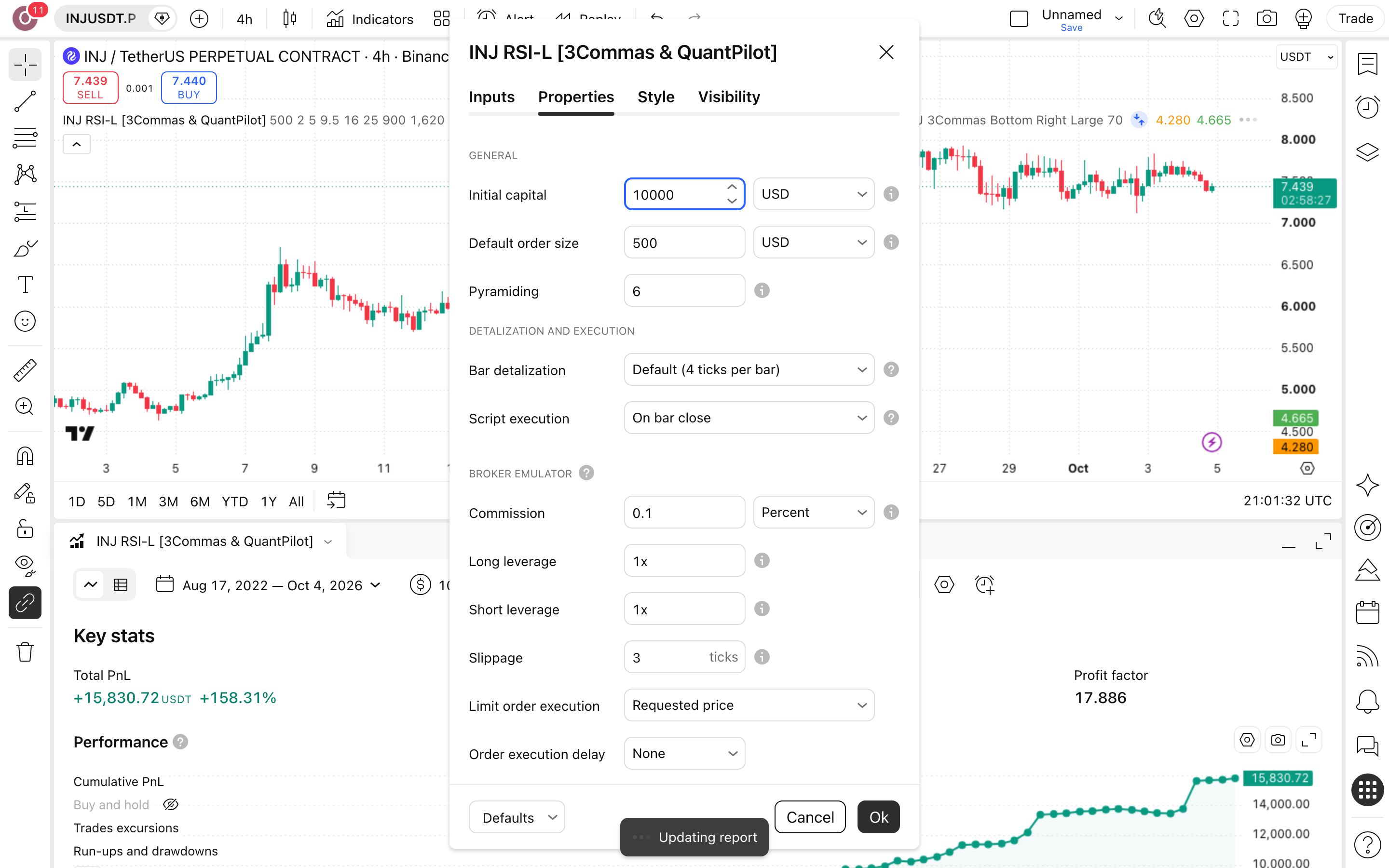Image resolution: width=1389 pixels, height=868 pixels.
Task: Switch to the Visibility tab
Action: [x=728, y=97]
